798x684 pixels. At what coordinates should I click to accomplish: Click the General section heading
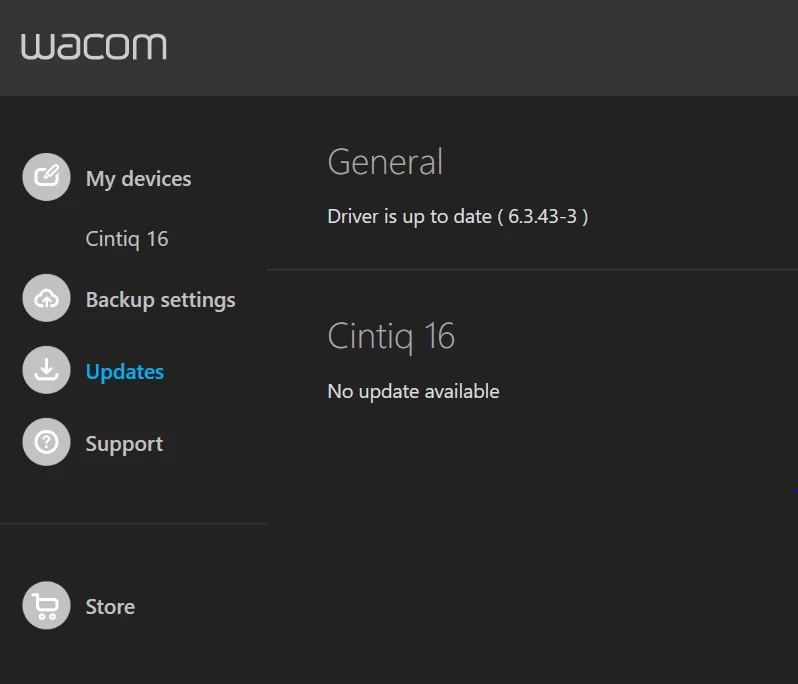(385, 162)
